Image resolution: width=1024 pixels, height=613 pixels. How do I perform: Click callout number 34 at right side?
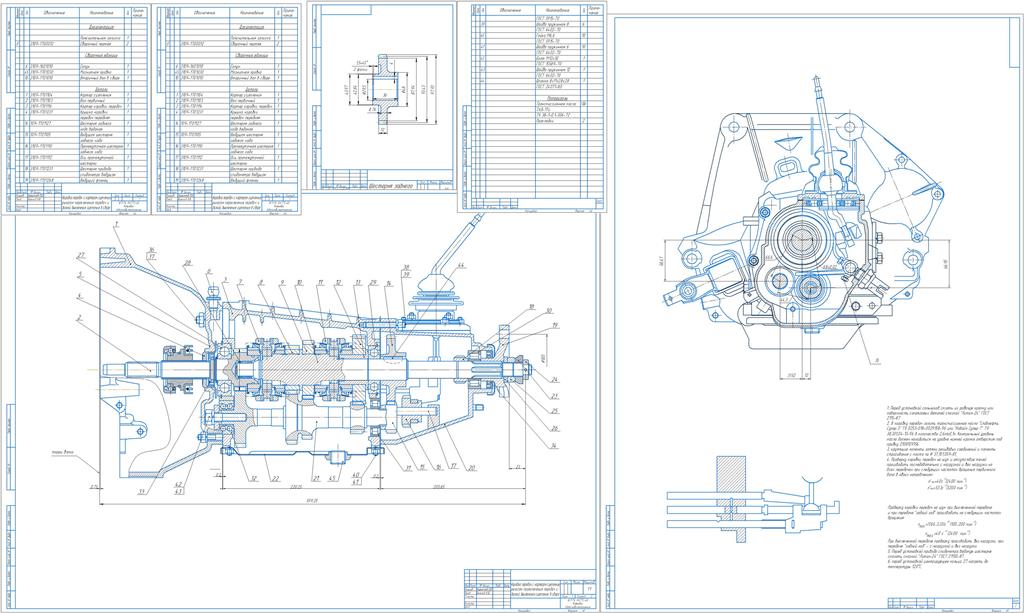(554, 446)
